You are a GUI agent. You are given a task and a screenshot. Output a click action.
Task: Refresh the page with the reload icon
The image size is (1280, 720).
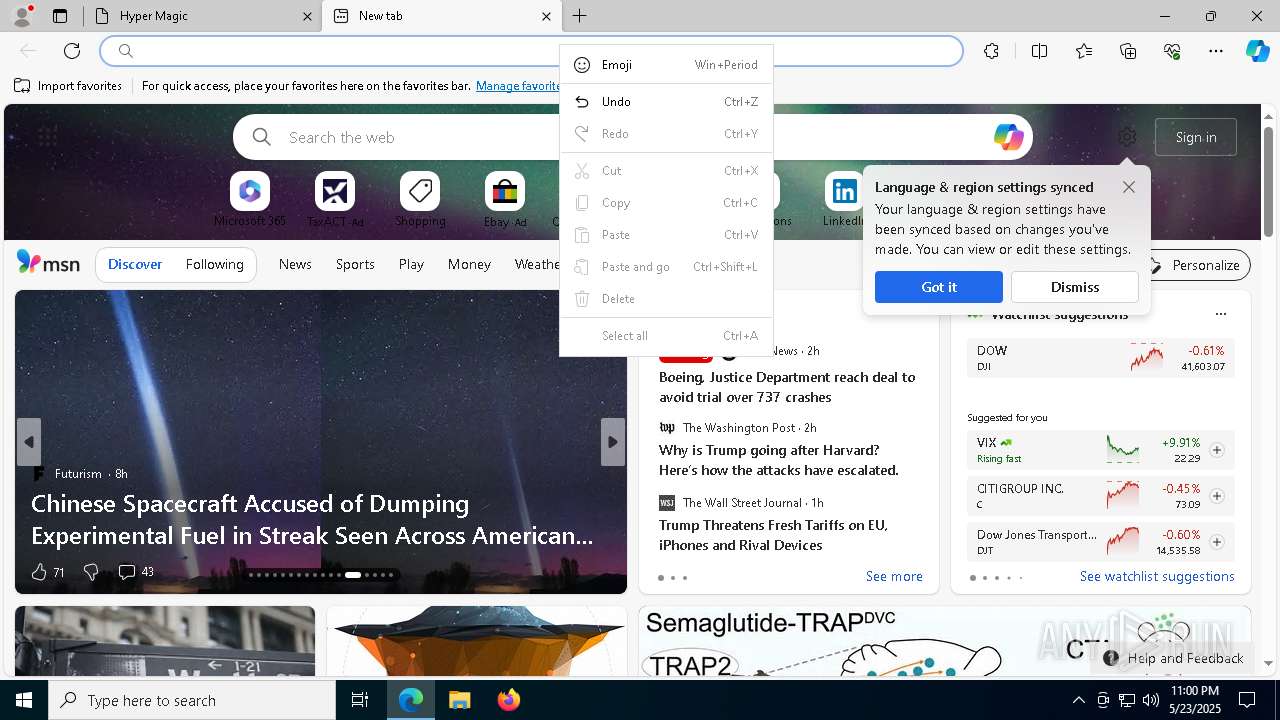coord(72,51)
